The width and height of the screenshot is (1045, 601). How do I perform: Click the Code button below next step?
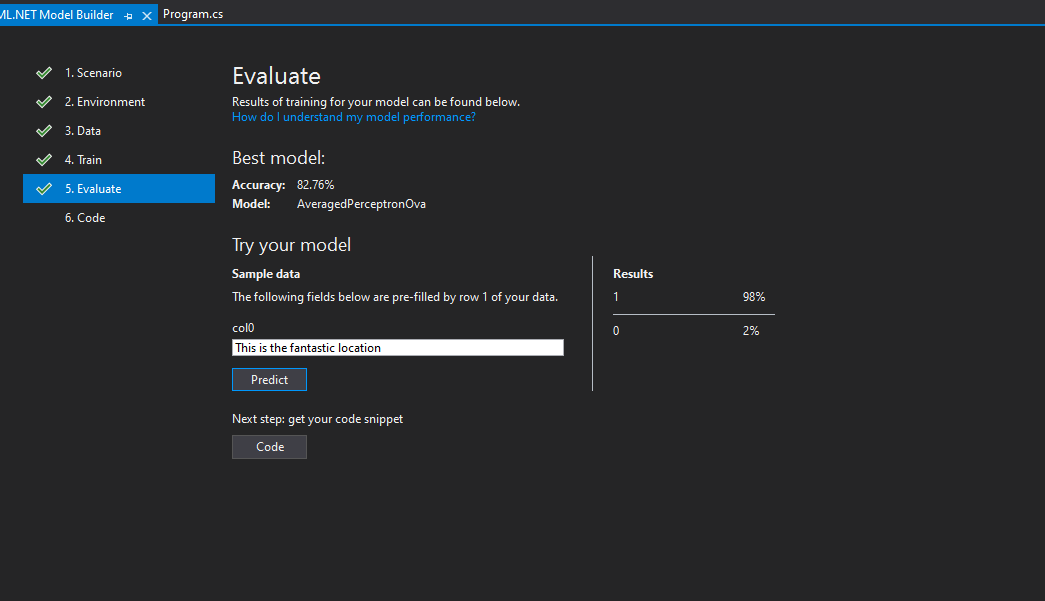tap(269, 447)
